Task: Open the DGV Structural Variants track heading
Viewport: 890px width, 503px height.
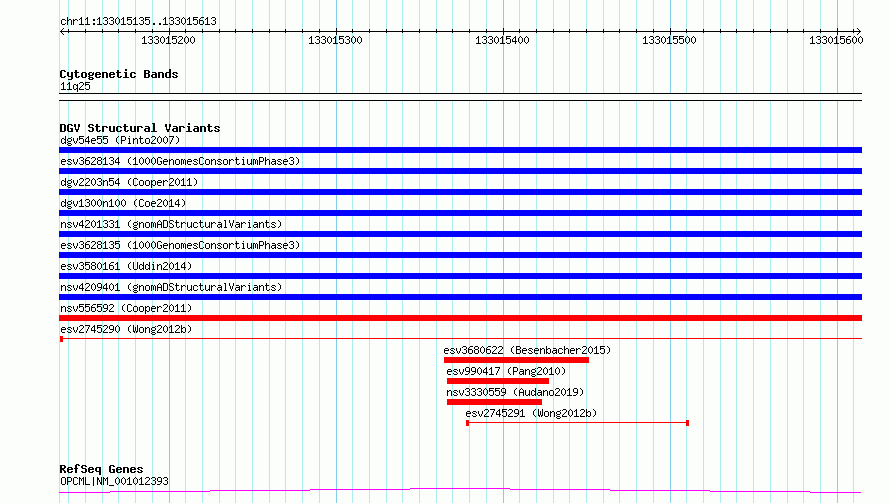Action: click(x=140, y=128)
